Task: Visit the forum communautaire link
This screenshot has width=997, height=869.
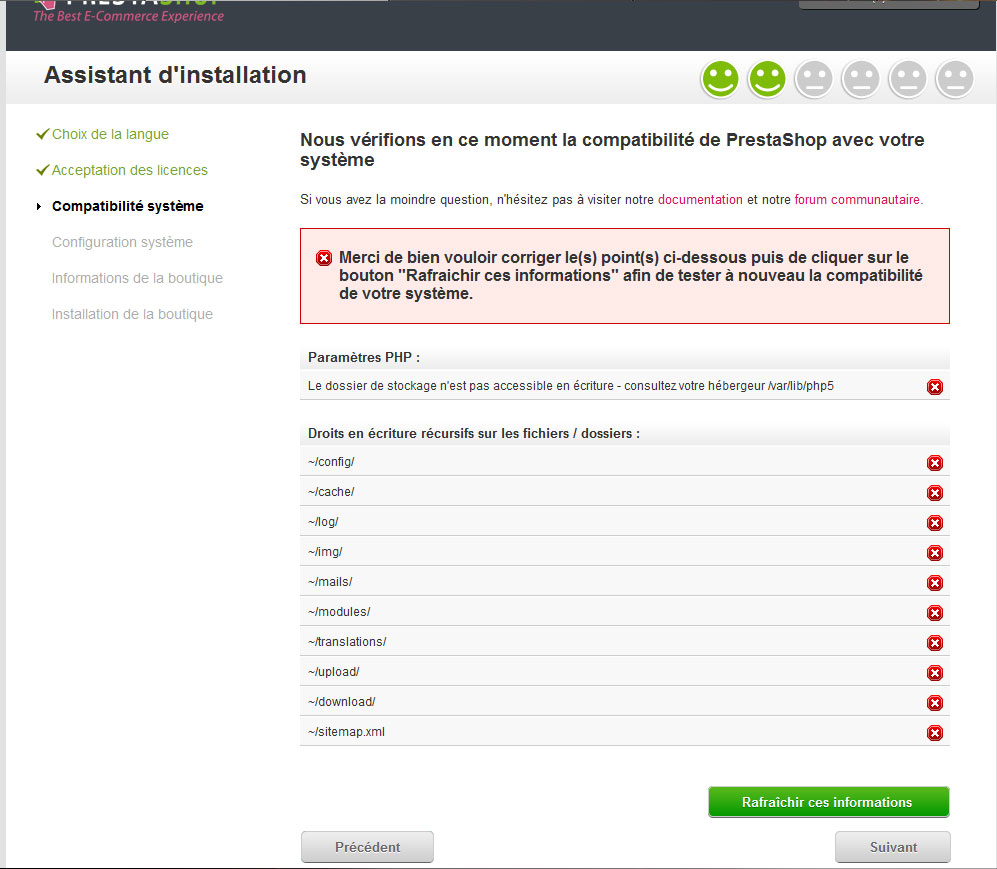Action: 857,200
